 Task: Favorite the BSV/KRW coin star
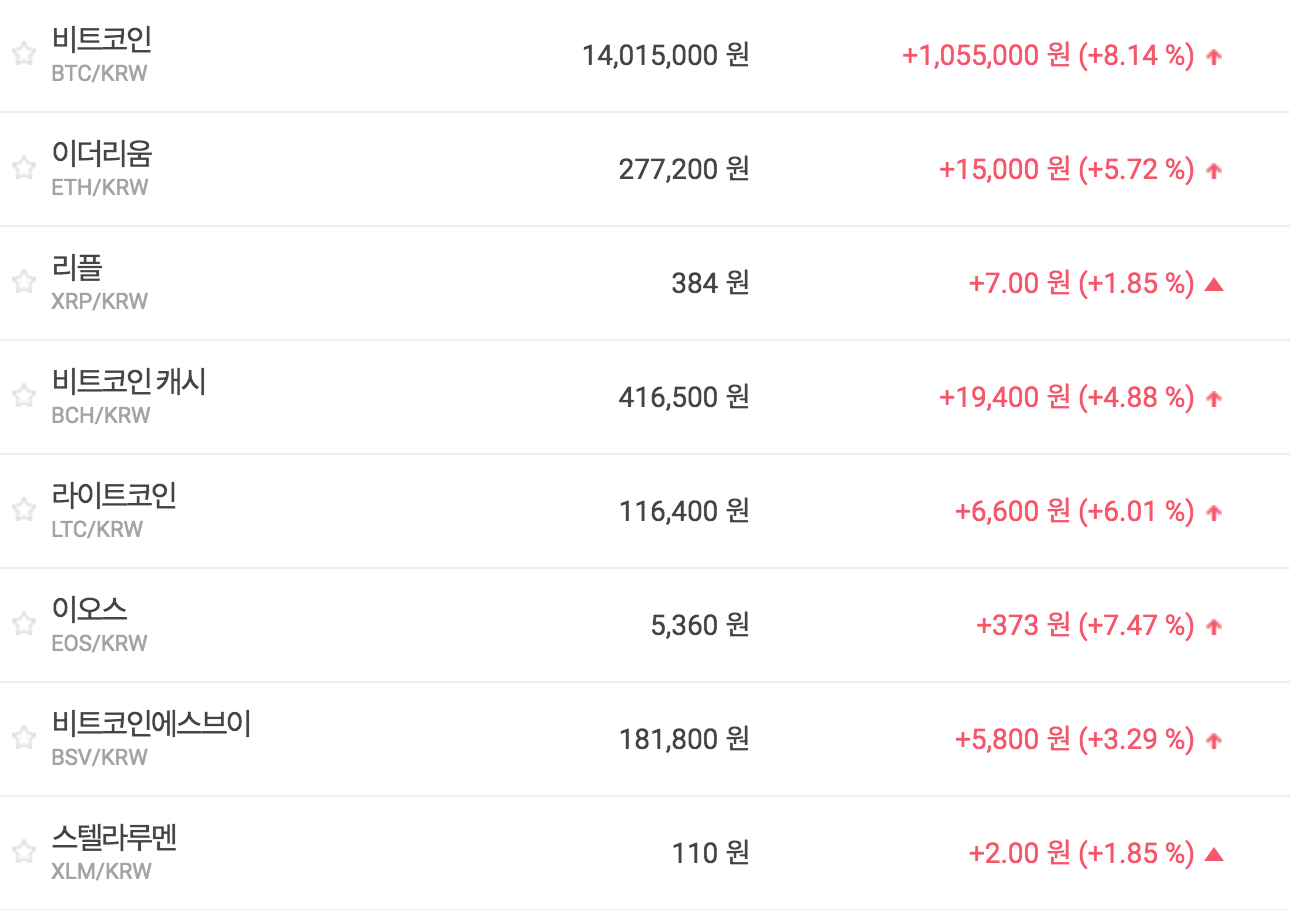(24, 738)
